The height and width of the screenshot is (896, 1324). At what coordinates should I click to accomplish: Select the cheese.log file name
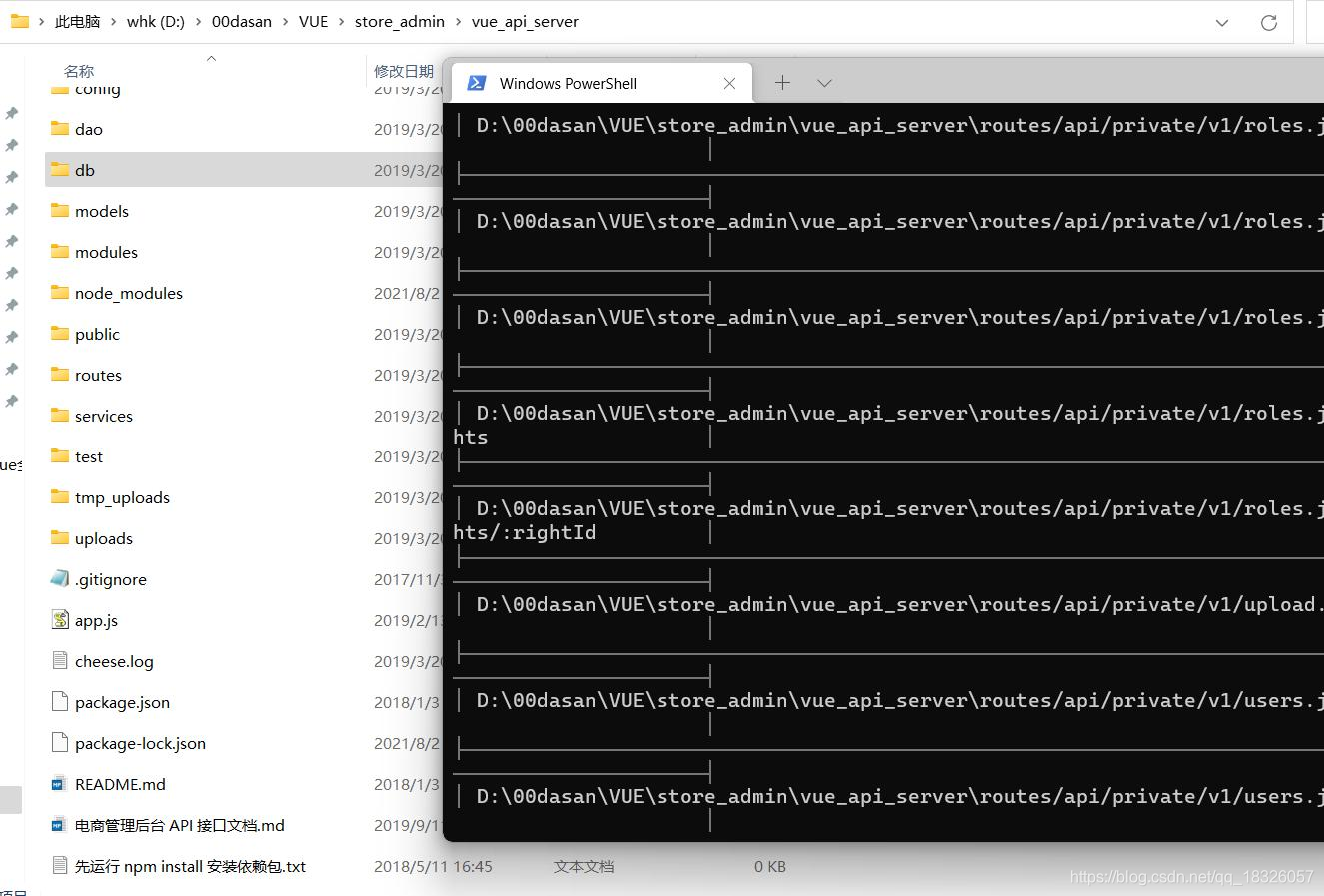point(114,661)
